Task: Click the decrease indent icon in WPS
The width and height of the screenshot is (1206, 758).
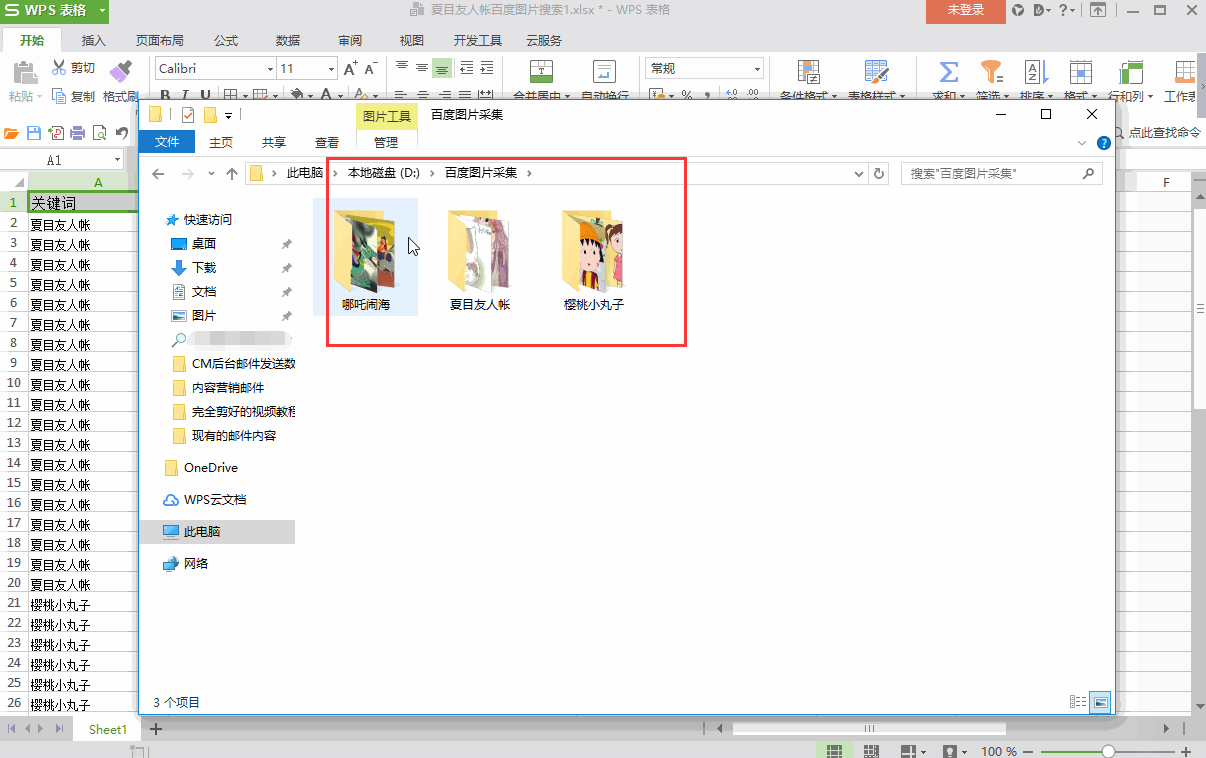Action: point(466,68)
